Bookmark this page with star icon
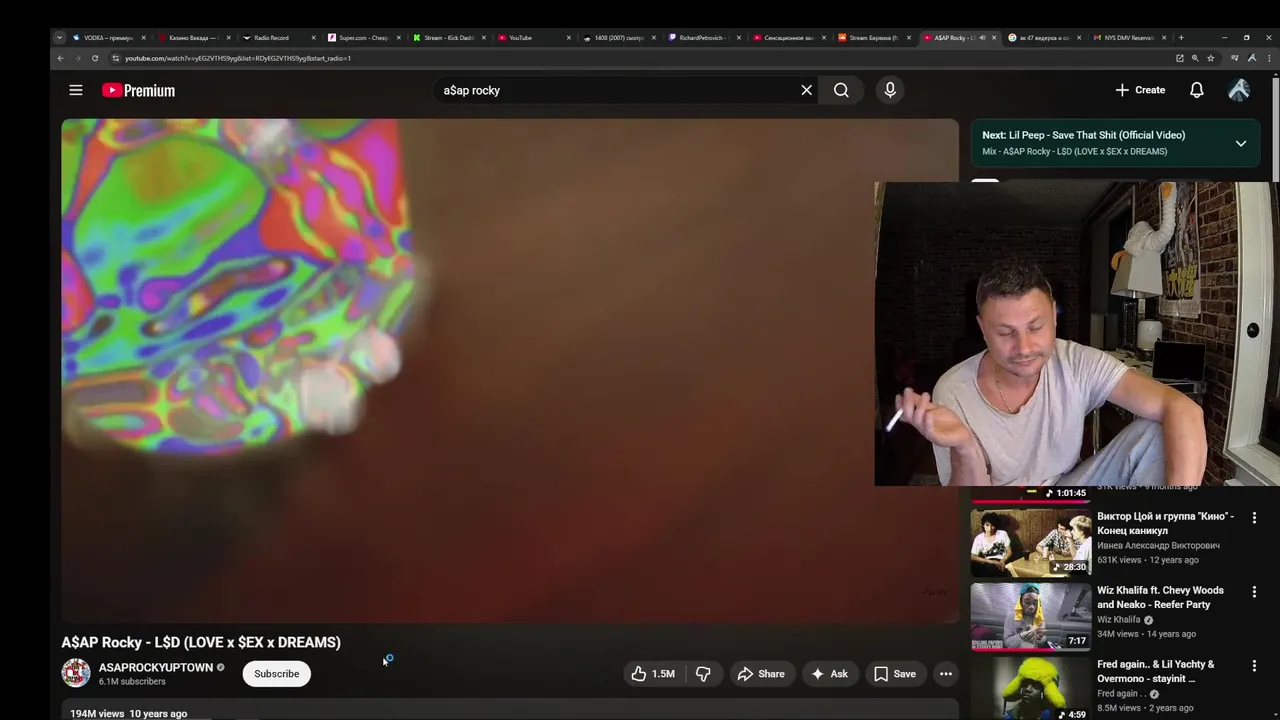The height and width of the screenshot is (720, 1280). 1210,58
